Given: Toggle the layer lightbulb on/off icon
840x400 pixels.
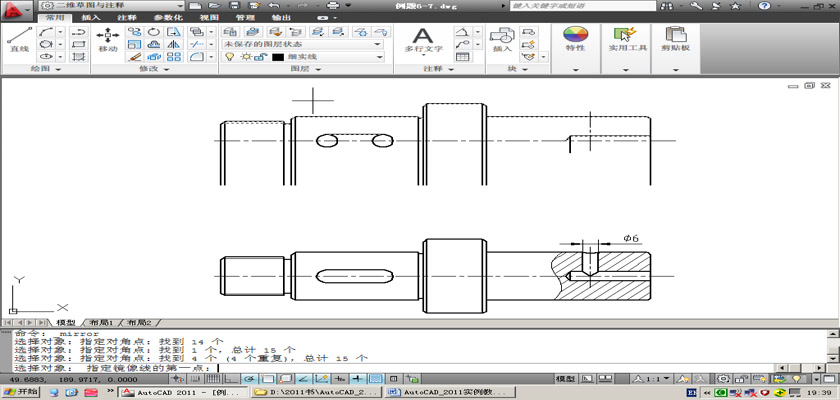Looking at the screenshot, I should coord(229,57).
